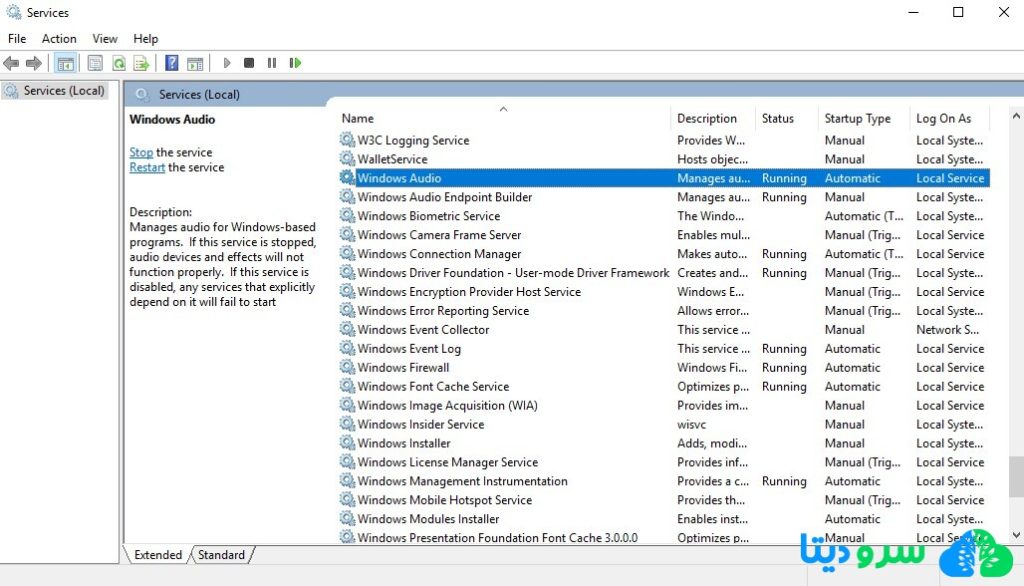The width and height of the screenshot is (1024, 586).
Task: Click the gear icon beside Windows Firewall
Action: tap(347, 367)
